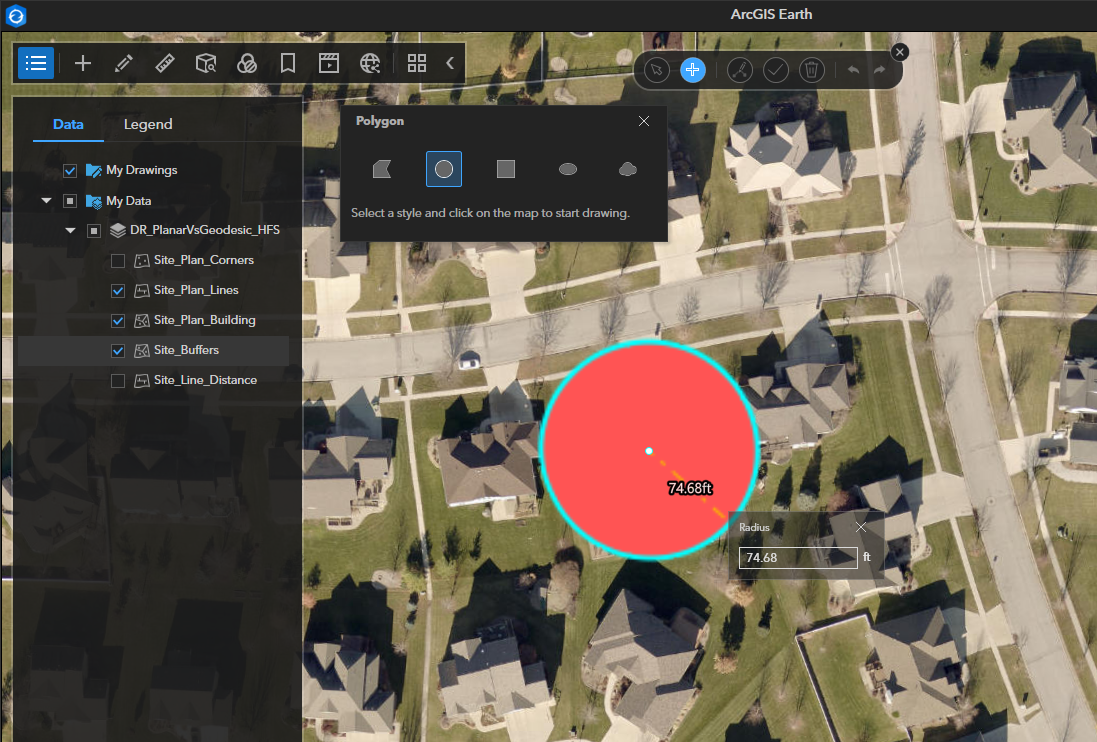
Task: Click the Radius value input field
Action: (797, 557)
